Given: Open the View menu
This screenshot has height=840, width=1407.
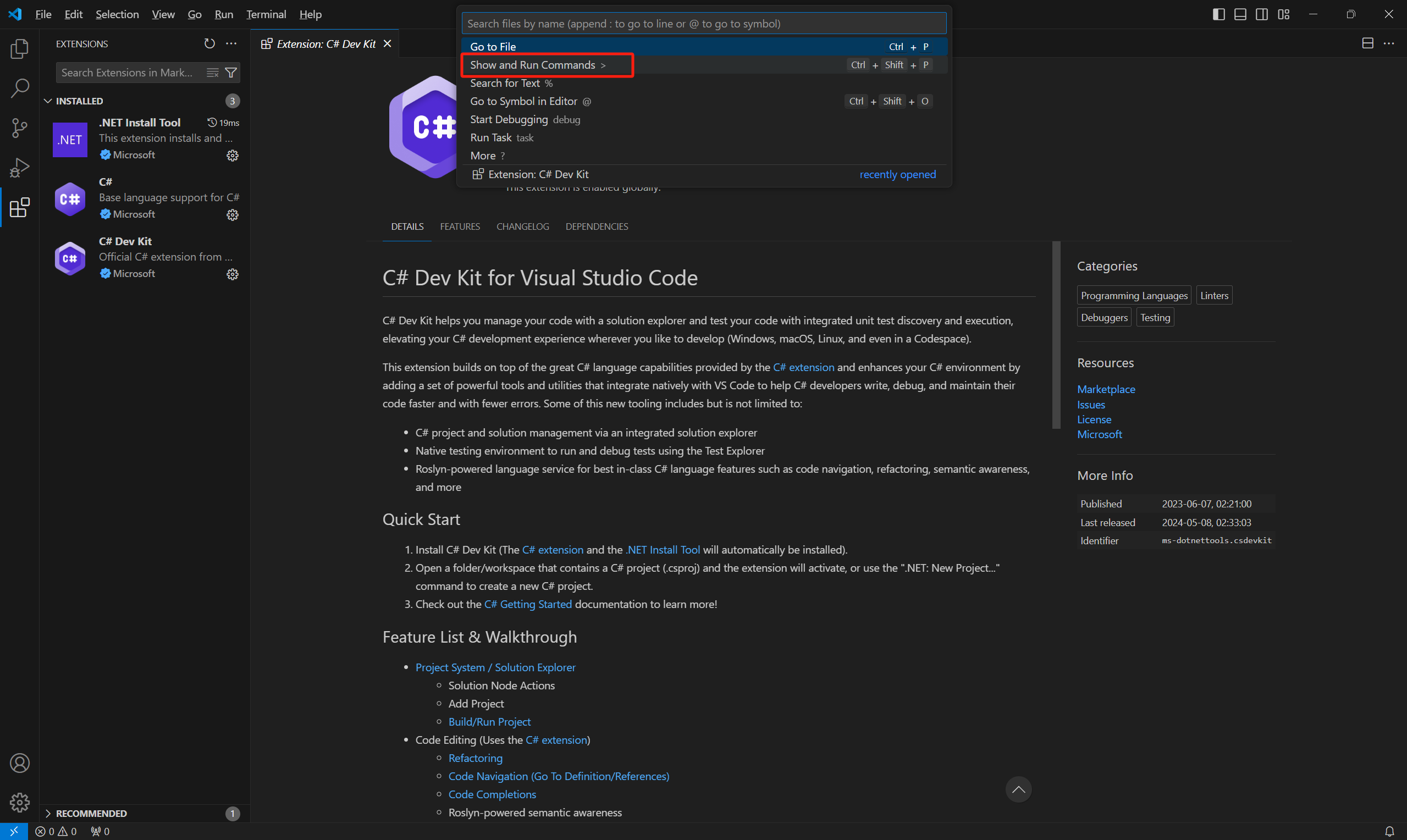Looking at the screenshot, I should click(x=163, y=14).
